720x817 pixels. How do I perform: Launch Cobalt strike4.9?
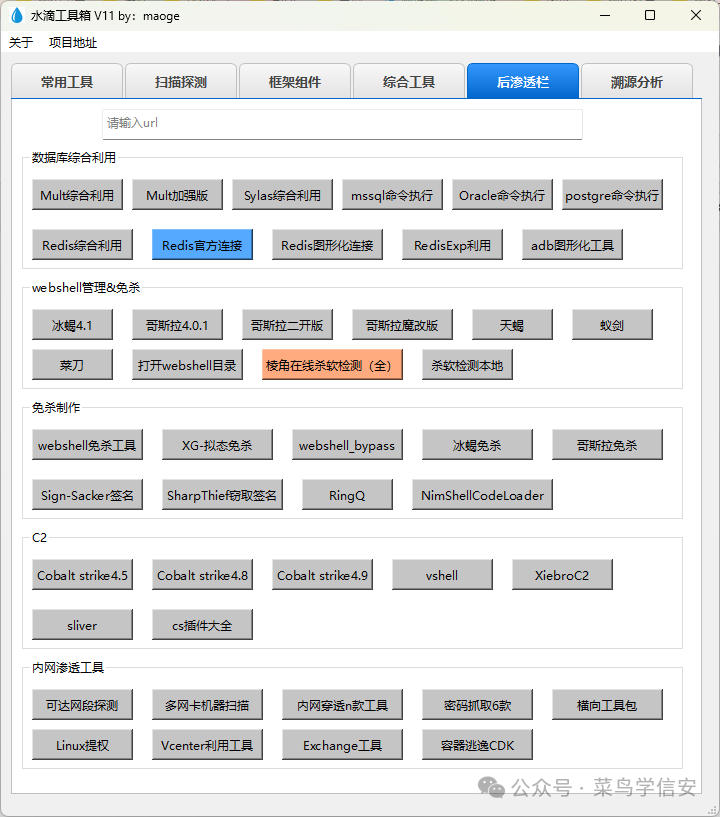point(322,575)
